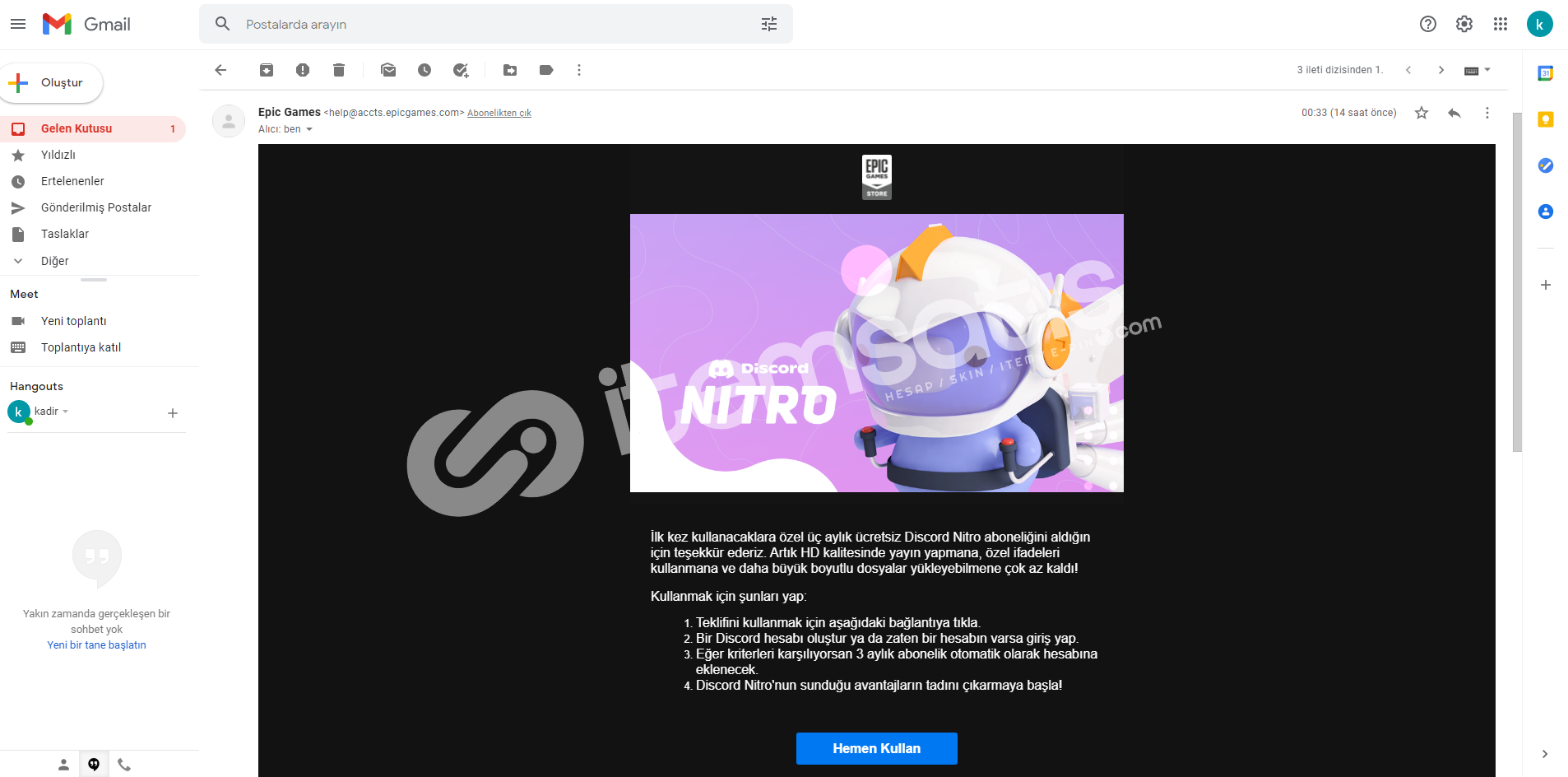Image resolution: width=1568 pixels, height=777 pixels.
Task: Open the Settings gear icon
Action: pos(1464,24)
